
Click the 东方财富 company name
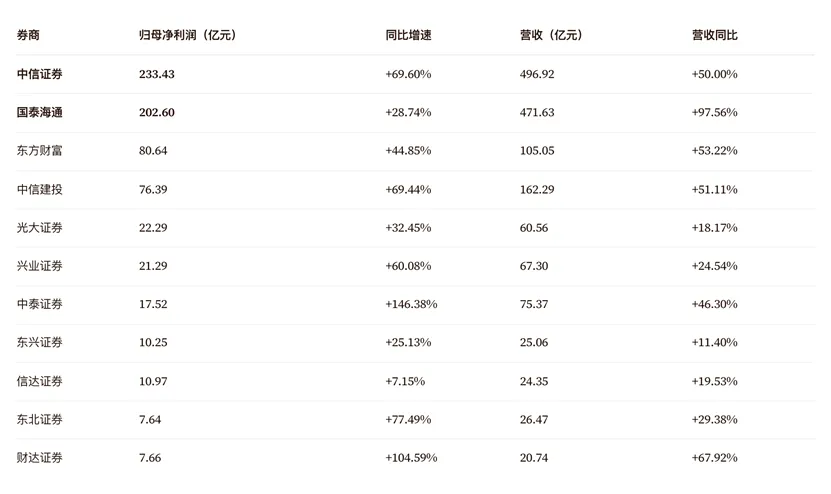pos(40,151)
